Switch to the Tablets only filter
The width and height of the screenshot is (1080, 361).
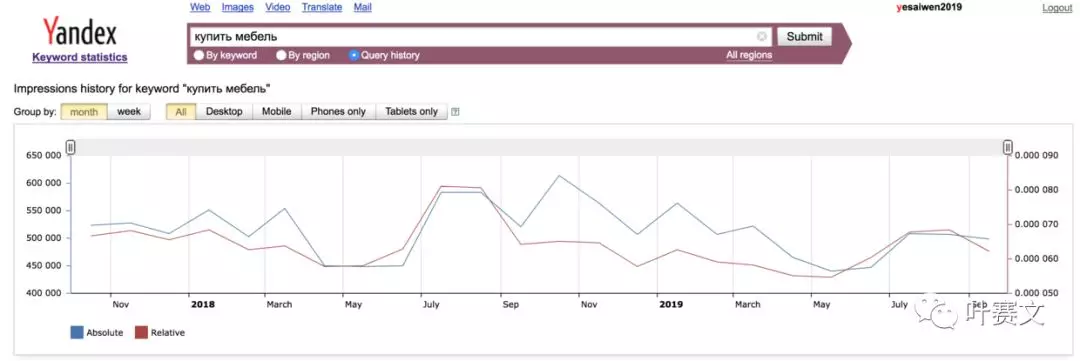[411, 112]
